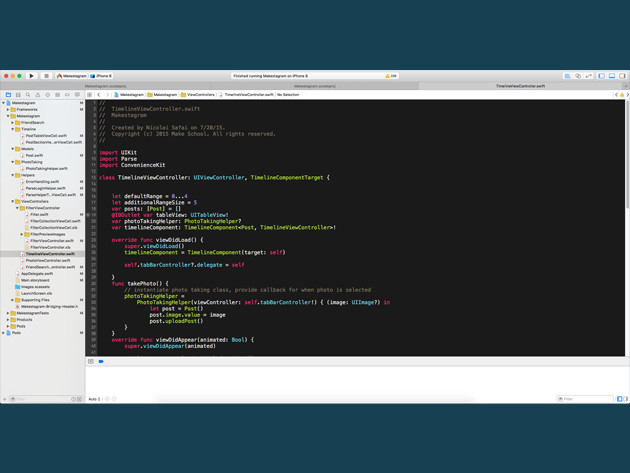
Task: Click the jump bar warning triangle
Action: [x=622, y=95]
